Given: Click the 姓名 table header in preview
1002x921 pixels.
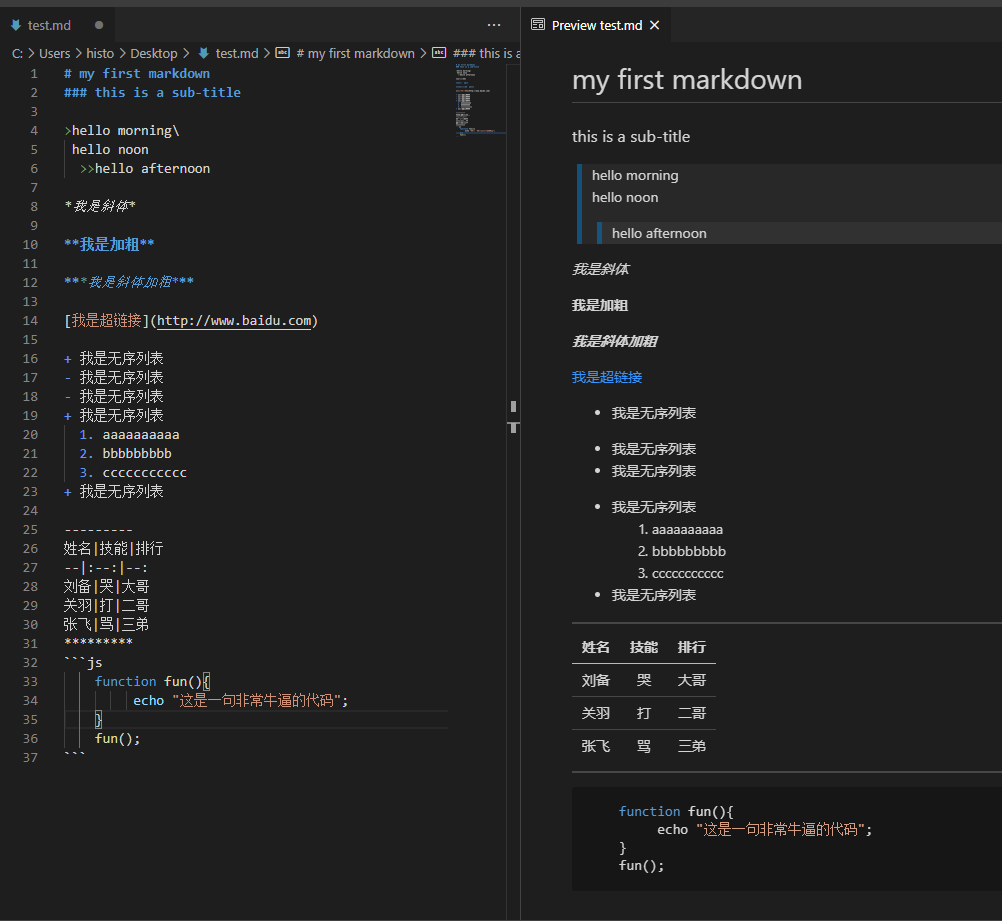Looking at the screenshot, I should 596,647.
